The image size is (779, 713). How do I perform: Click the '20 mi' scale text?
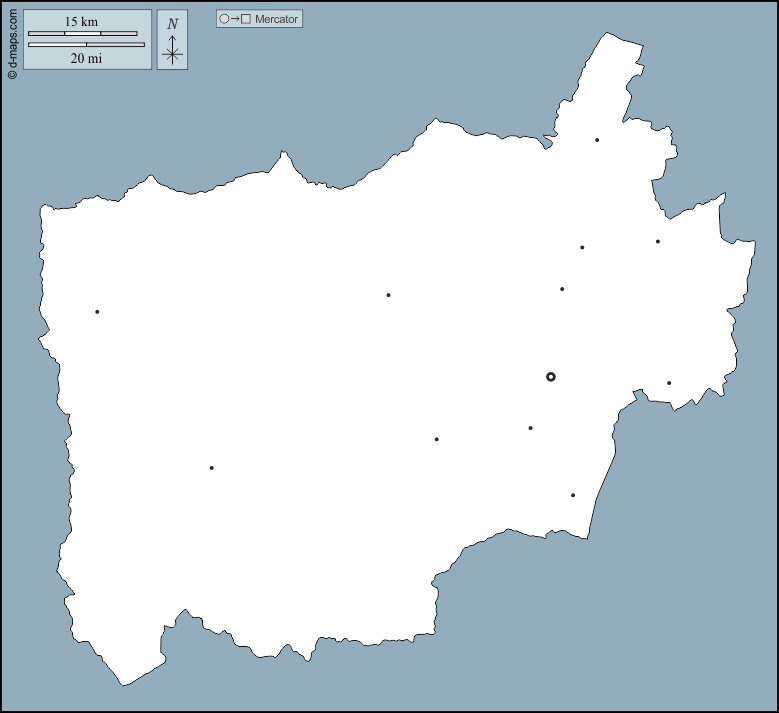[x=86, y=58]
